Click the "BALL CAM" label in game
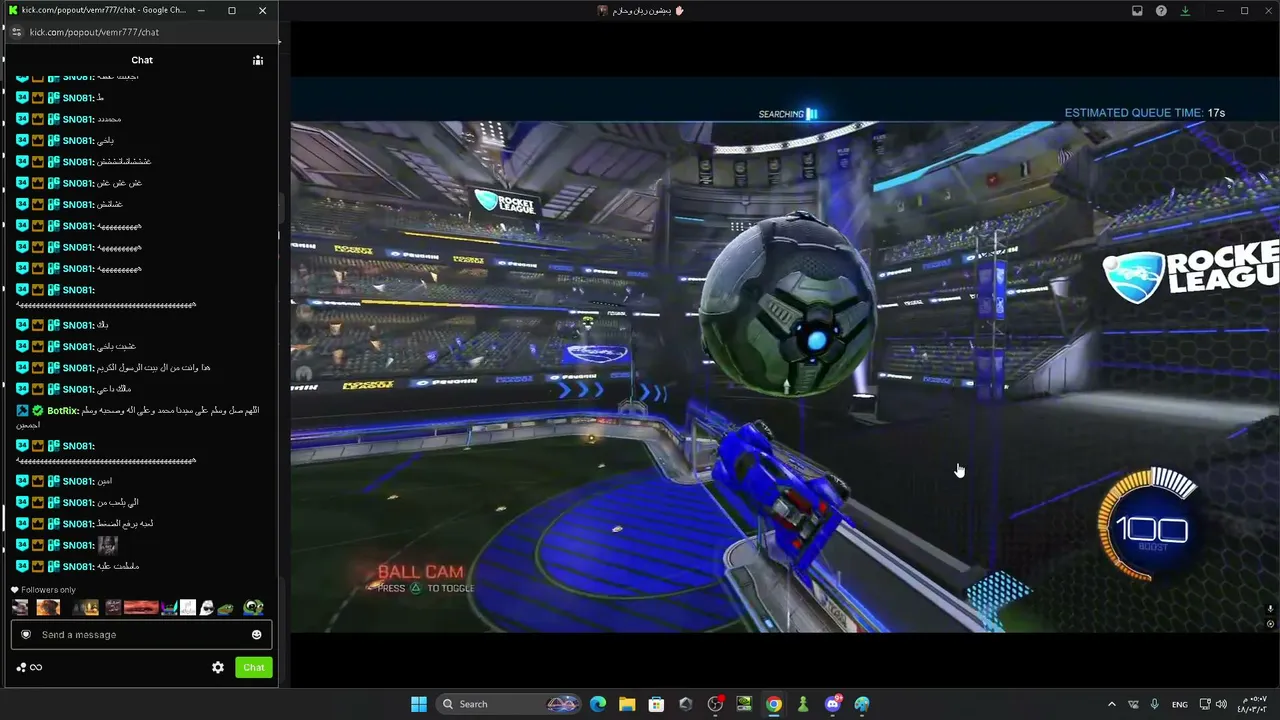This screenshot has width=1280, height=720. [x=421, y=572]
